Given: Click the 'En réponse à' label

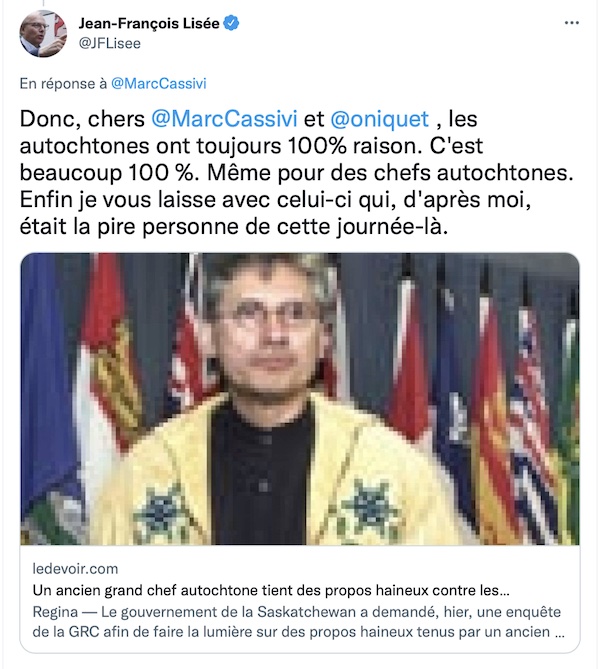Looking at the screenshot, I should [x=63, y=84].
